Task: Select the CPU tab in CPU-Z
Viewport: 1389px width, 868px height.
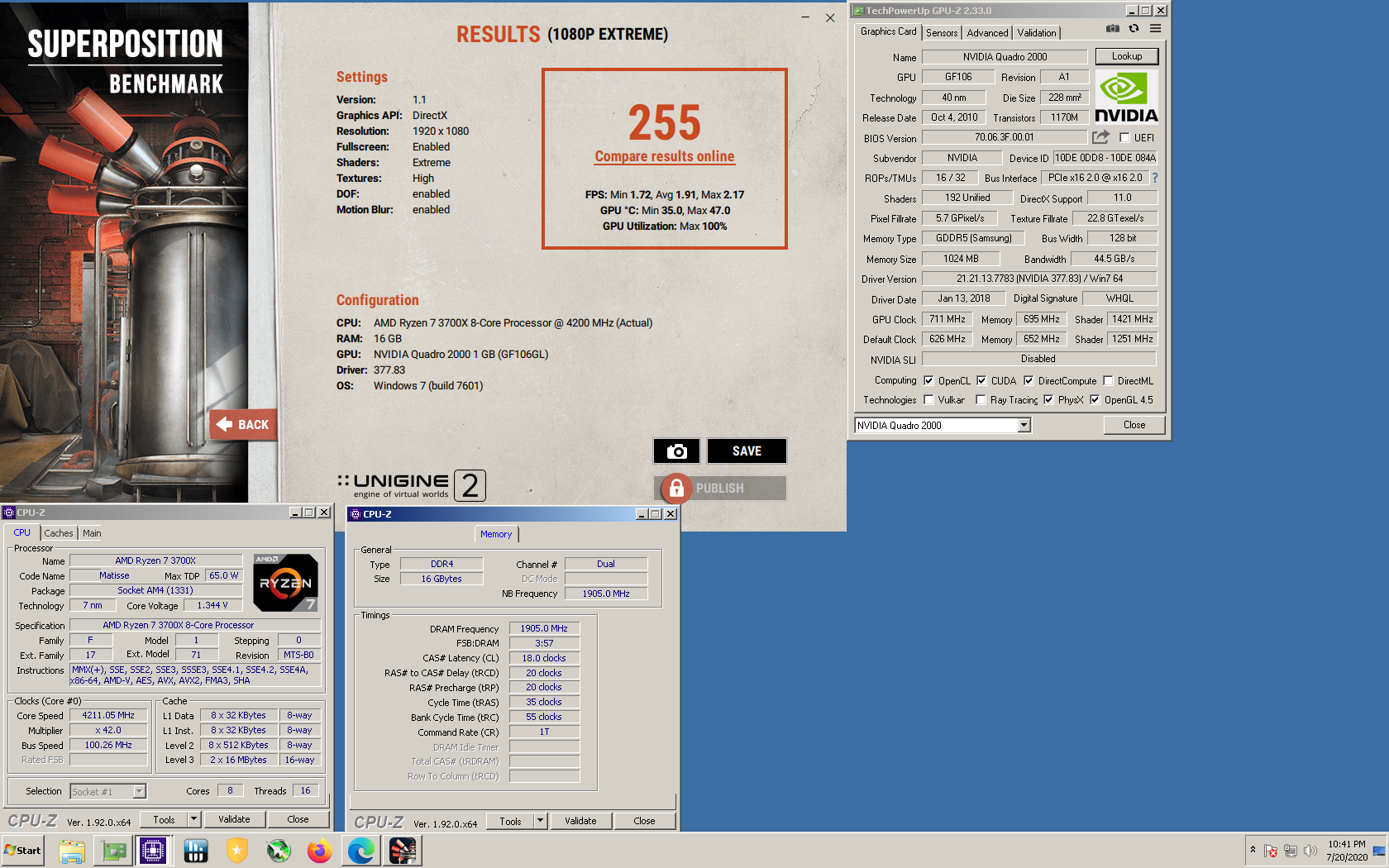Action: pyautogui.click(x=22, y=532)
